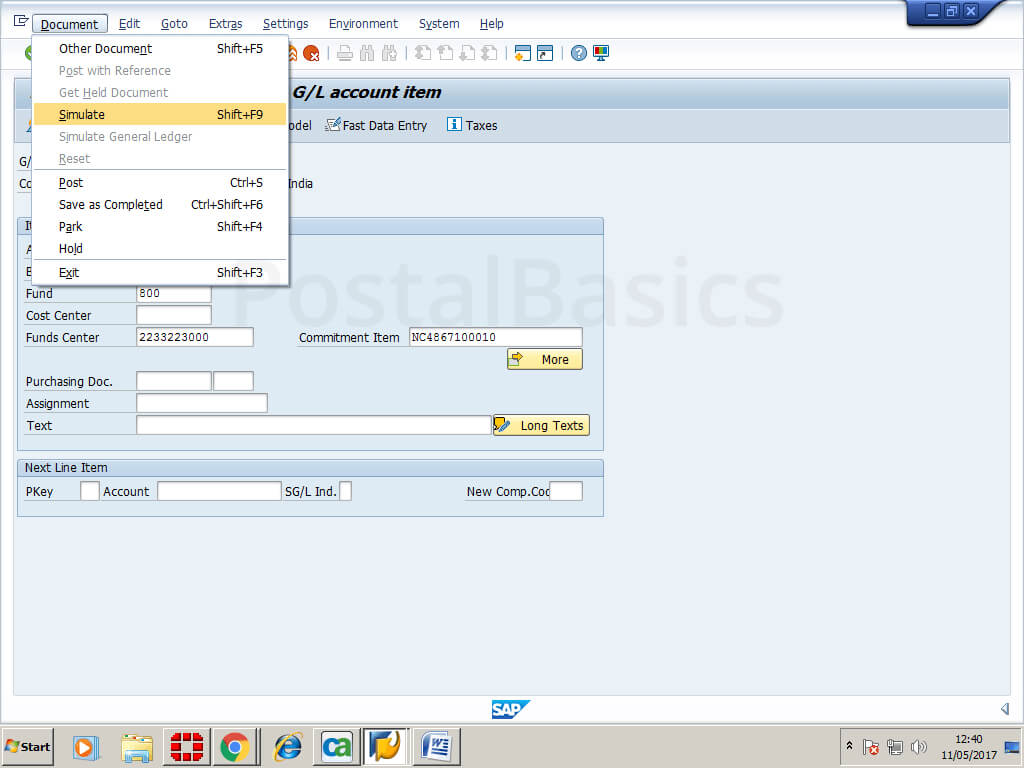Click the red Cancel icon in toolbar
Screen dimensions: 1024x768
[312, 53]
